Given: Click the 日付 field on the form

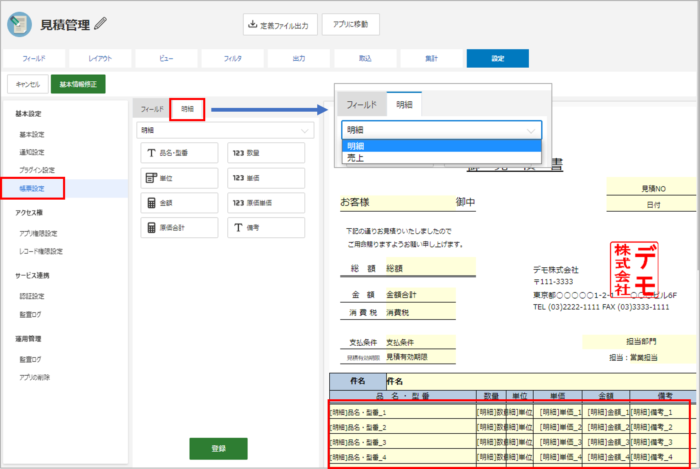Looking at the screenshot, I should tap(652, 205).
